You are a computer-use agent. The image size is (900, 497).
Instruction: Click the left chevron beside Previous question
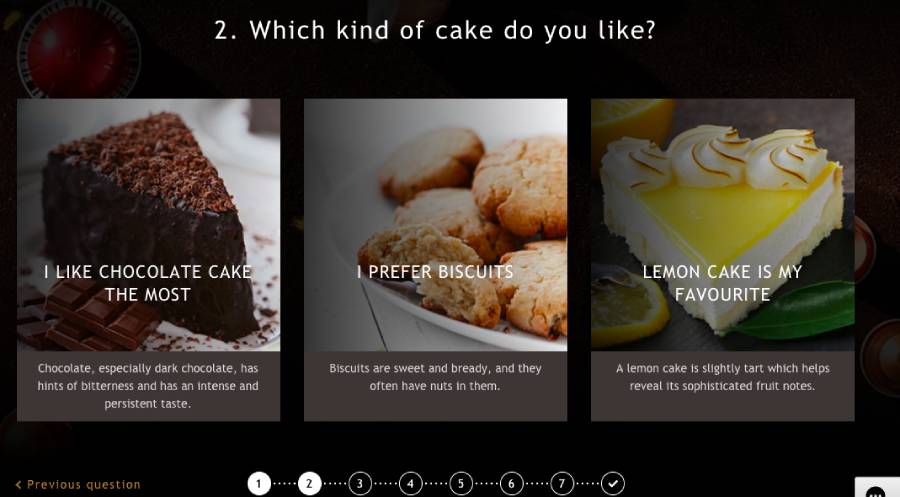[x=18, y=485]
